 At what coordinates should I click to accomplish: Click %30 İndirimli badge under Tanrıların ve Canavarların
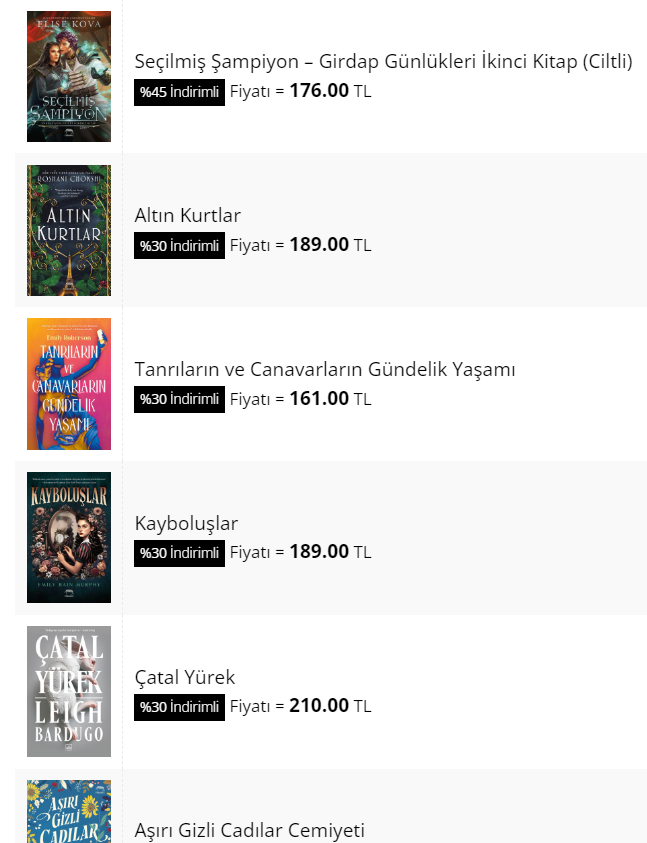(x=179, y=400)
